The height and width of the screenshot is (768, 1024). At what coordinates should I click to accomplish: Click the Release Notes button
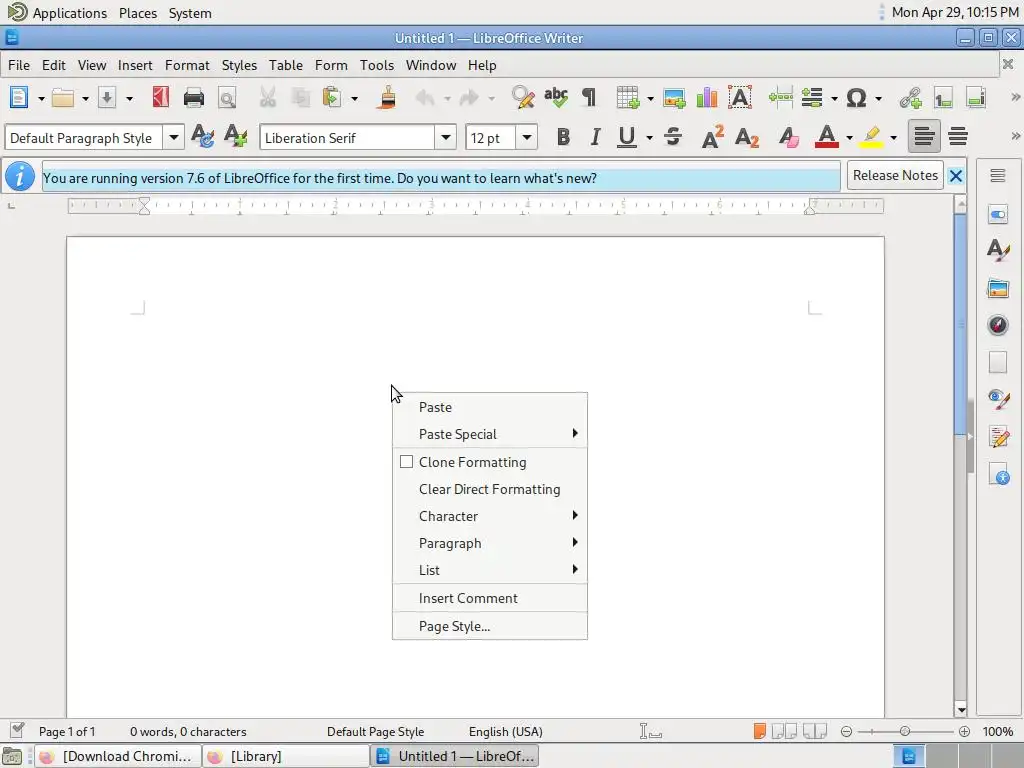tap(895, 175)
